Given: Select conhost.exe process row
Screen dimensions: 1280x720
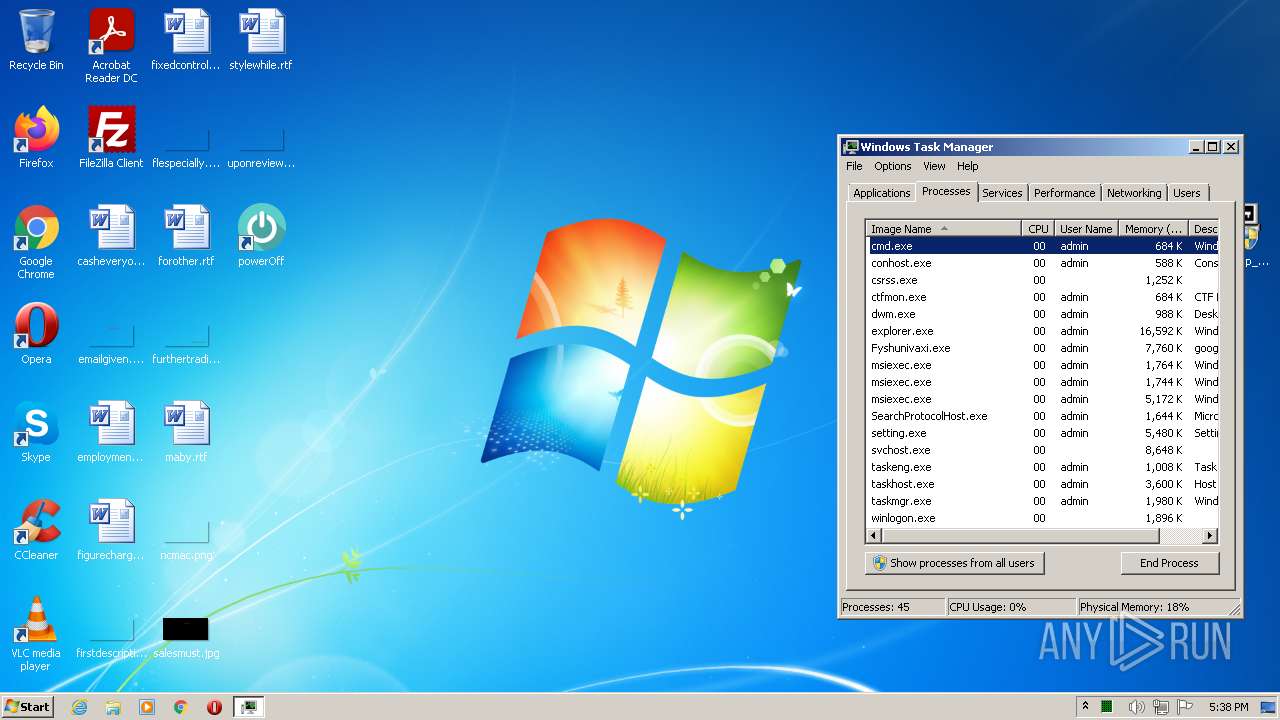Looking at the screenshot, I should [1042, 263].
